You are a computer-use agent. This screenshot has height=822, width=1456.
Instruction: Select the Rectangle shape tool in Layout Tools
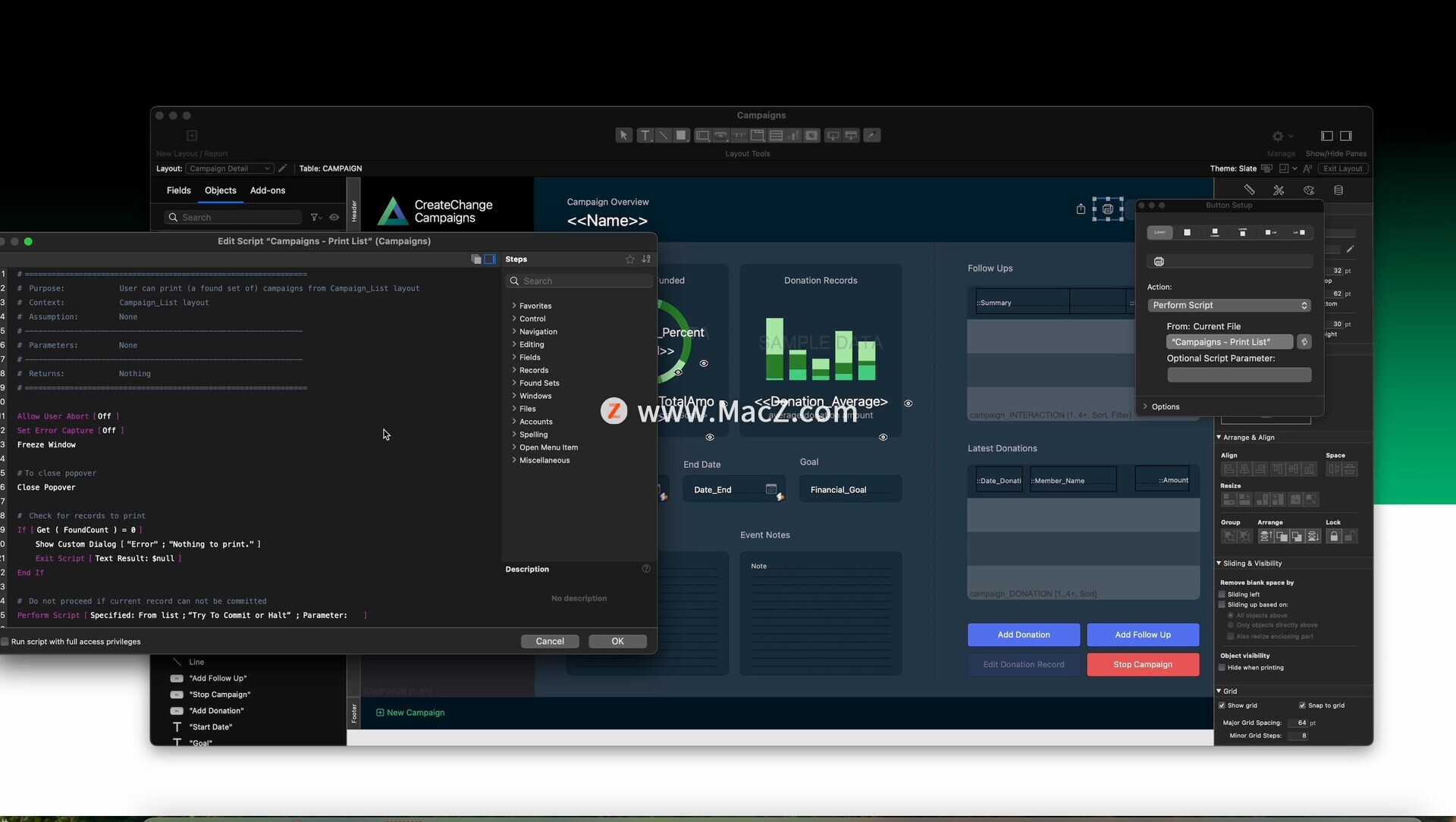(681, 136)
